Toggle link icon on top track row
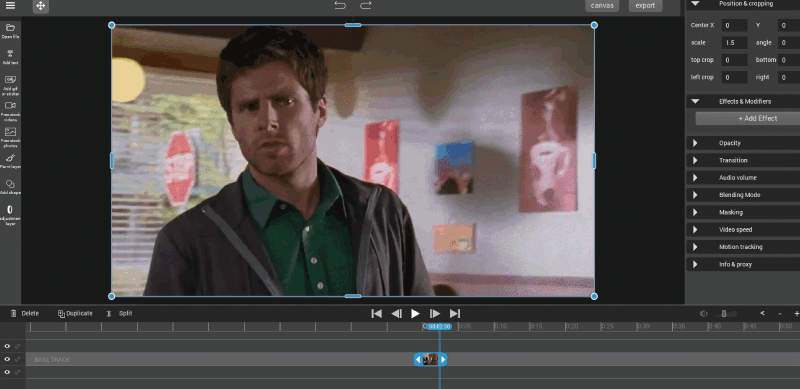This screenshot has height=389, width=800. click(17, 346)
